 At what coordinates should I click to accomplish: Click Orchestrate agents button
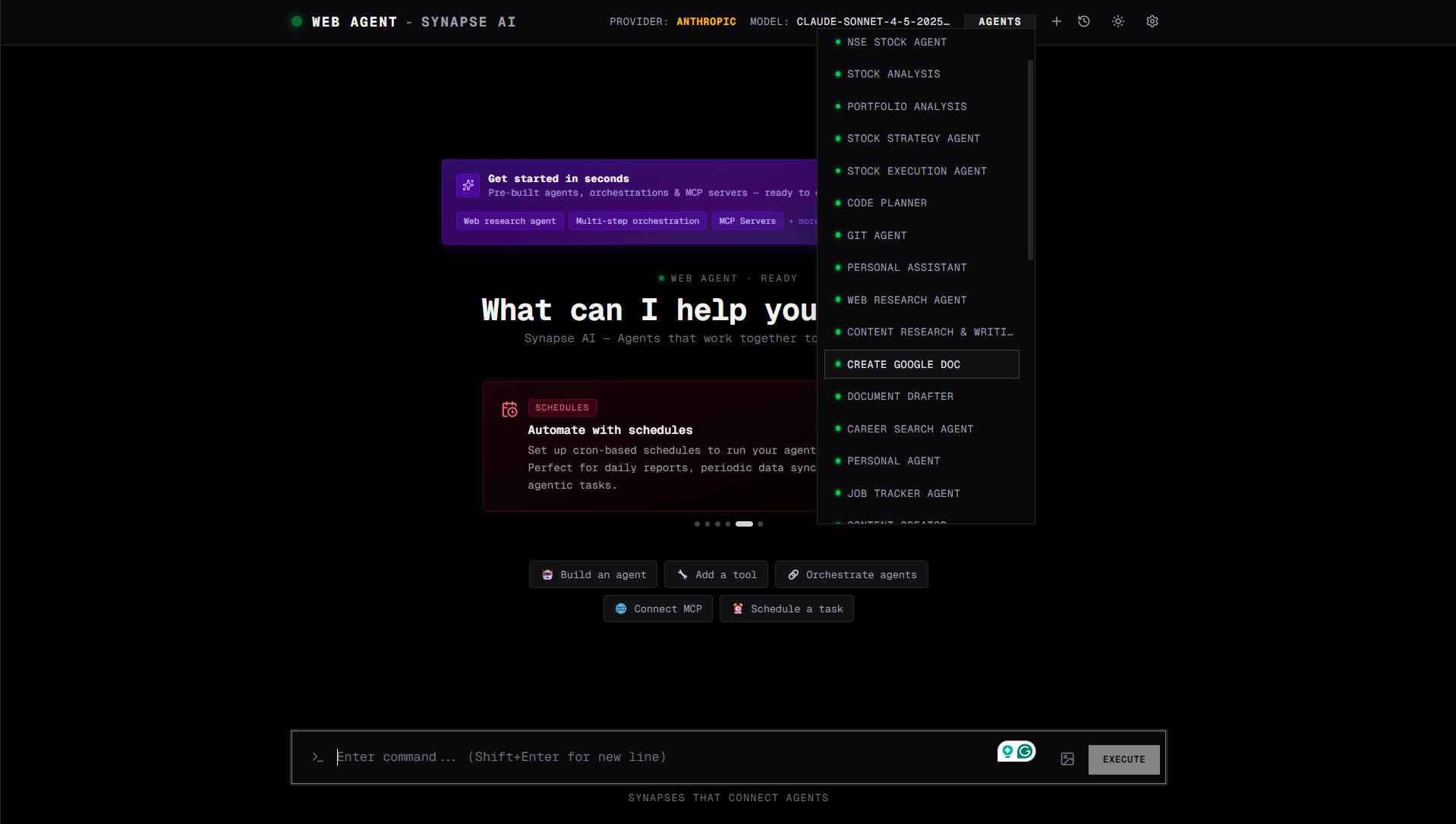(x=851, y=574)
